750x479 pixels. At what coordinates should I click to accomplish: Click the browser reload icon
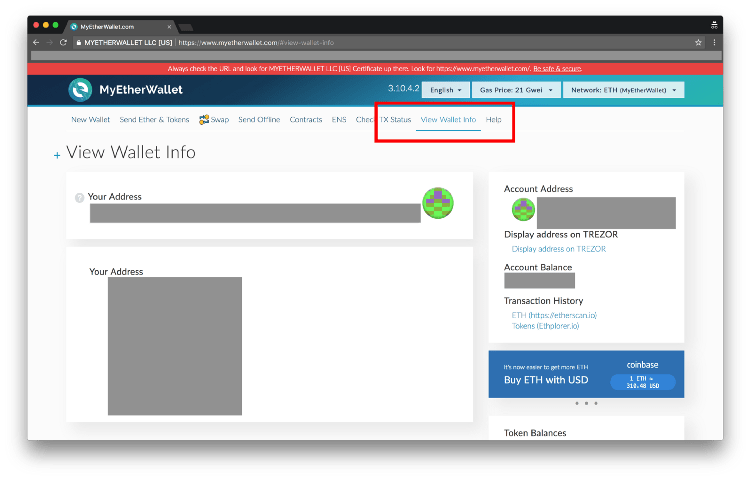(x=64, y=43)
